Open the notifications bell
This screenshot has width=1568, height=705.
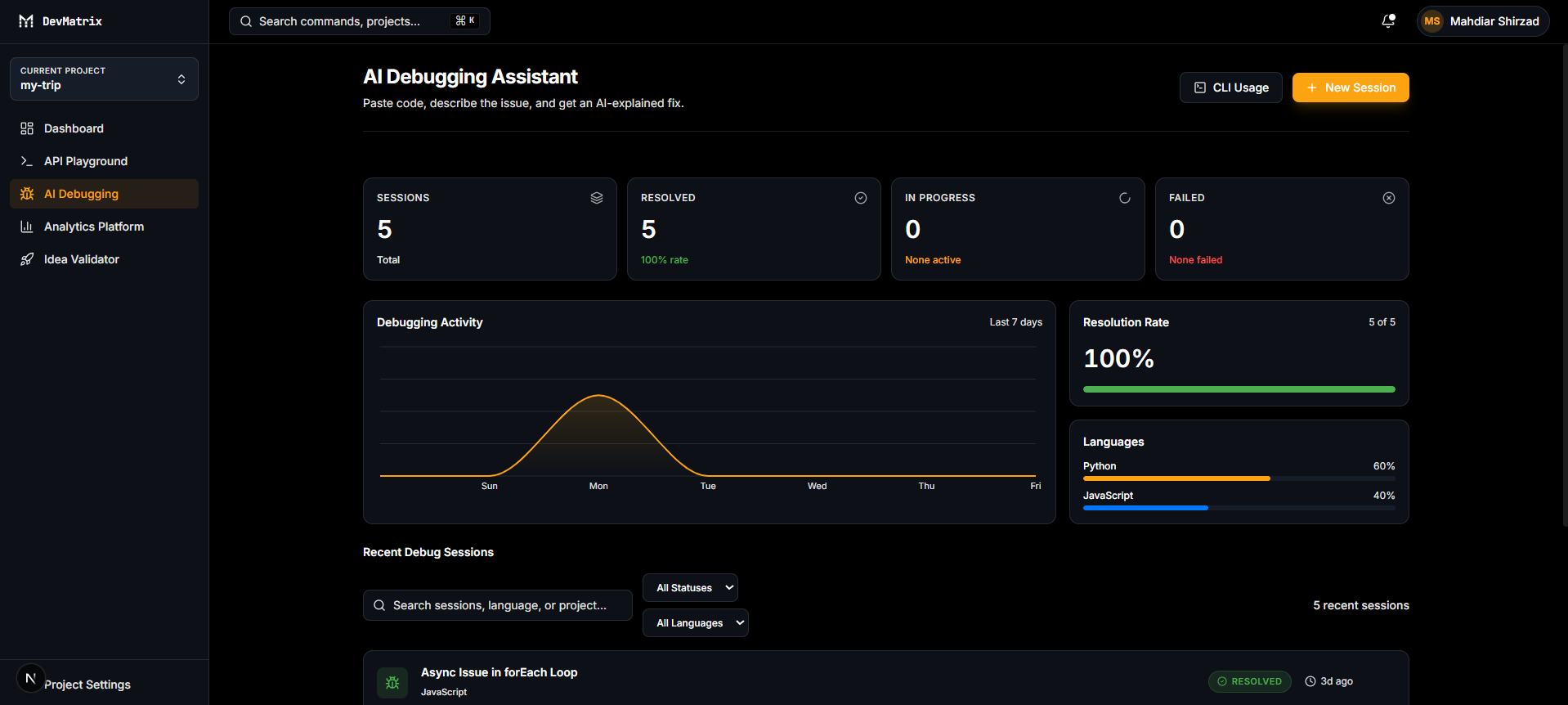pos(1388,21)
